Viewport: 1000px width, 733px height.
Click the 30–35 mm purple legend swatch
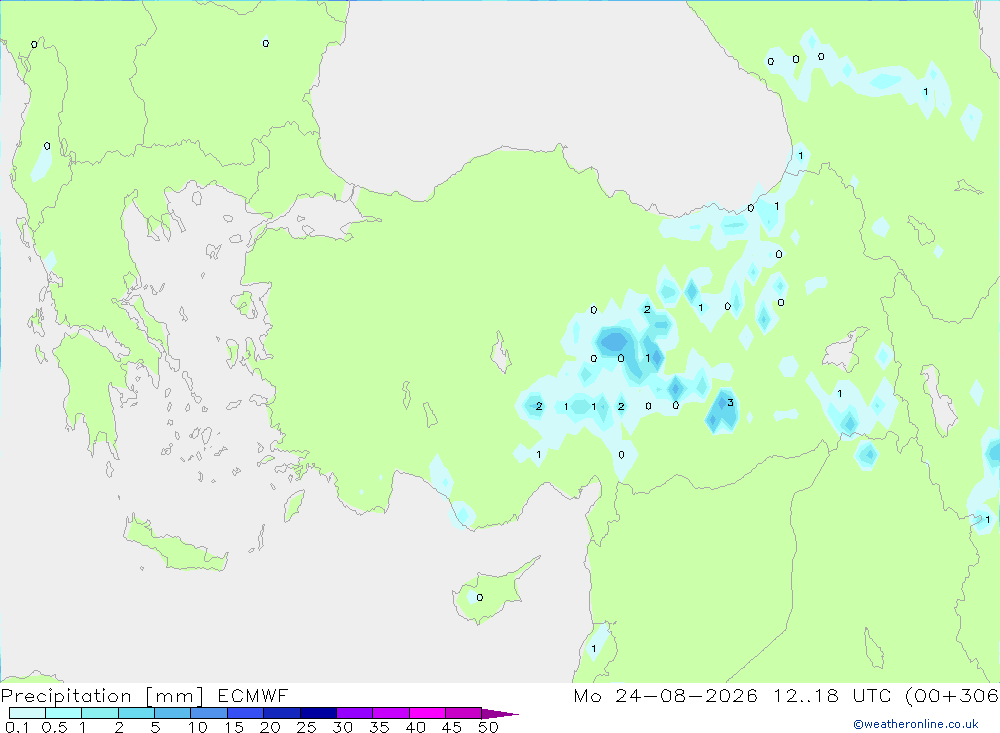pyautogui.click(x=355, y=713)
